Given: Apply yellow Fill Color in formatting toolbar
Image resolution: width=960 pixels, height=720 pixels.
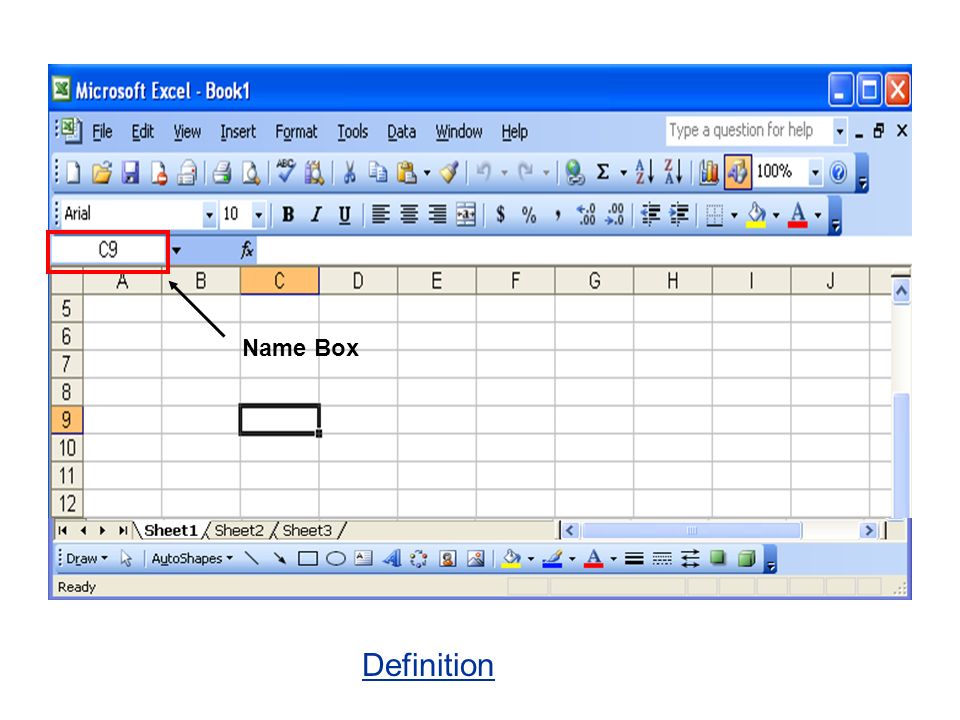Looking at the screenshot, I should (x=757, y=215).
